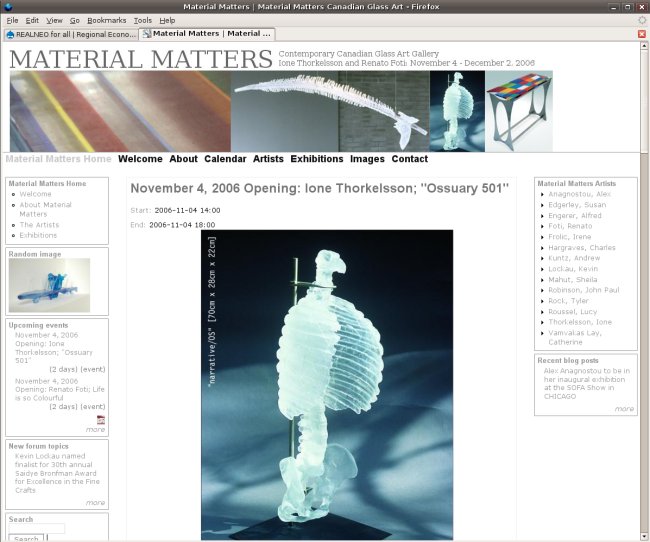Open artist Foti, Renato

click(x=570, y=226)
